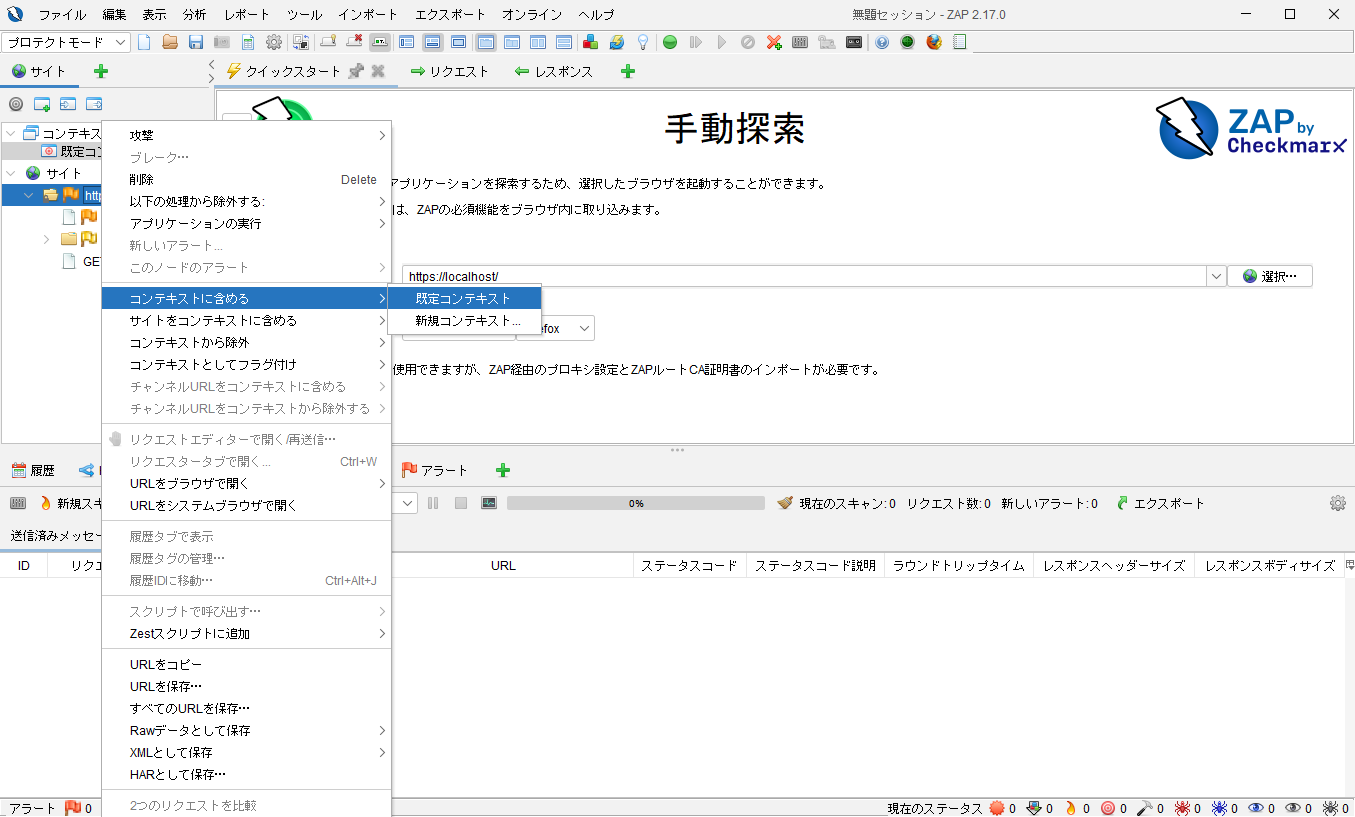
Task: Select 既定コンテキスト in the submenu
Action: pyautogui.click(x=464, y=298)
